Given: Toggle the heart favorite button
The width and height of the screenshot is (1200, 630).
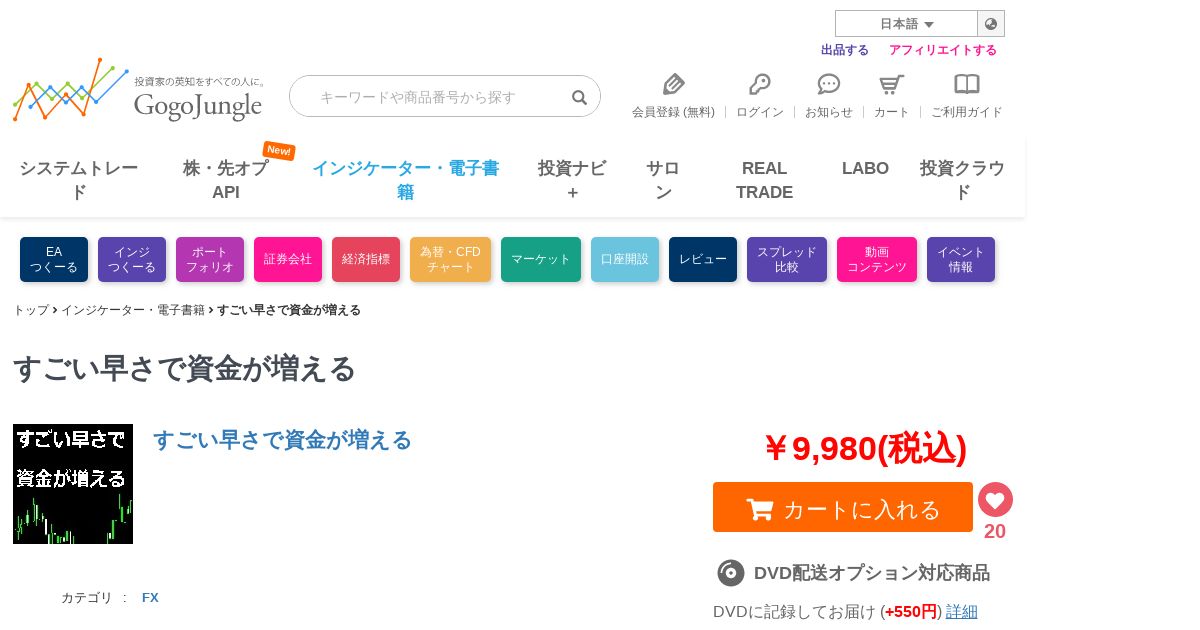Looking at the screenshot, I should coord(995,500).
